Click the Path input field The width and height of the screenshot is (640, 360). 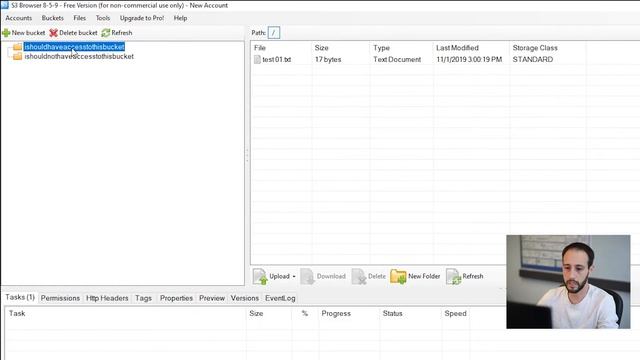(273, 33)
